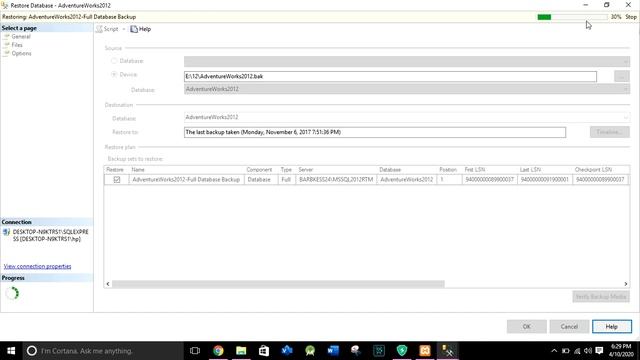Viewport: 640px width, 360px height.
Task: Click the Name column header
Action: pyautogui.click(x=187, y=169)
